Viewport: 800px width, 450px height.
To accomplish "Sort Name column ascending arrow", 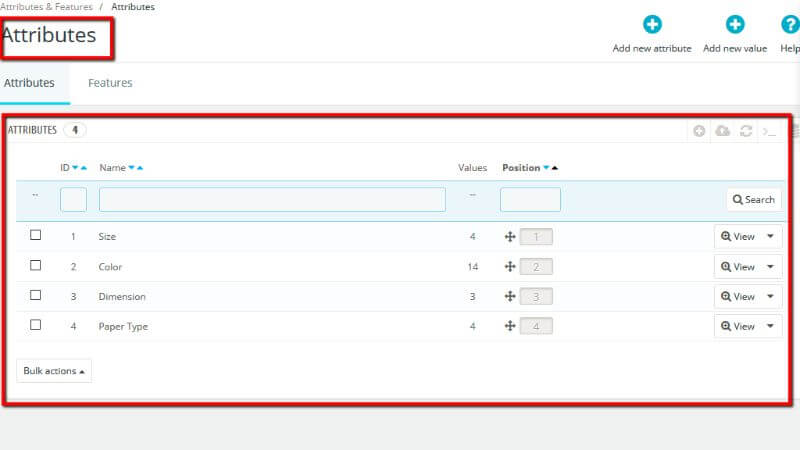I will click(x=140, y=168).
